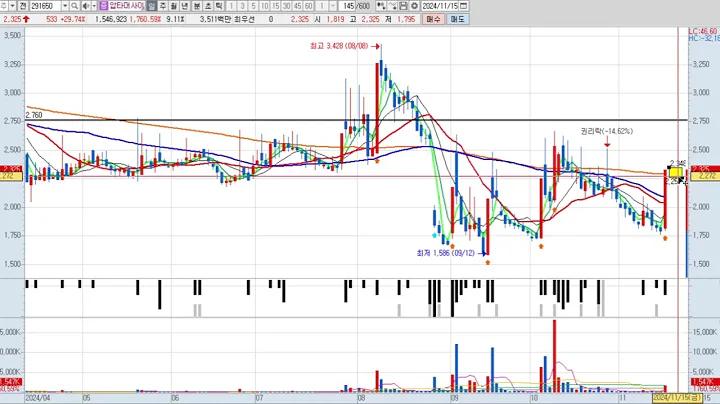720x404 pixels.
Task: Click the 권리락(-14.62%) annotation label
Action: [x=607, y=131]
